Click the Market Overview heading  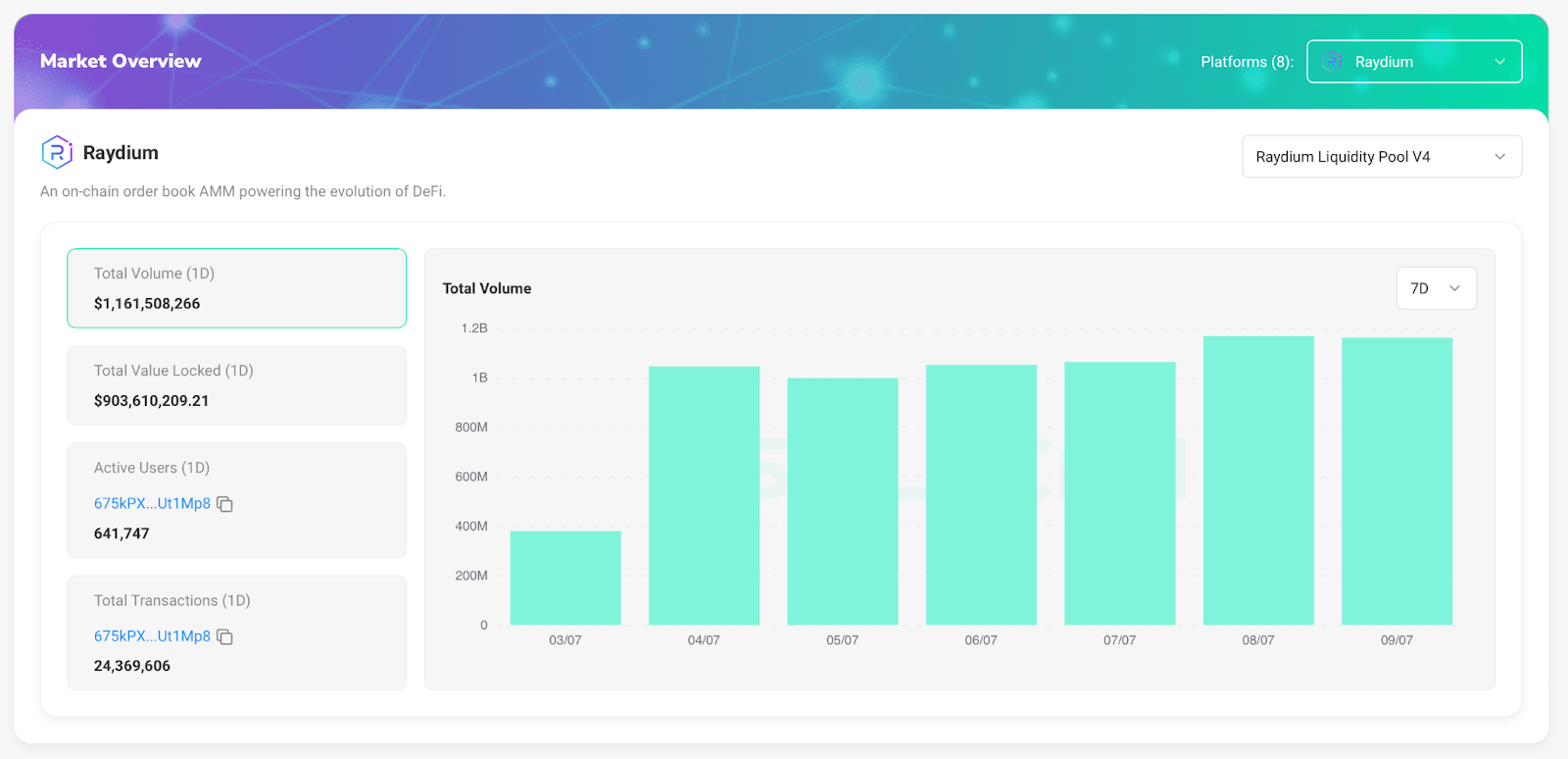pyautogui.click(x=121, y=61)
